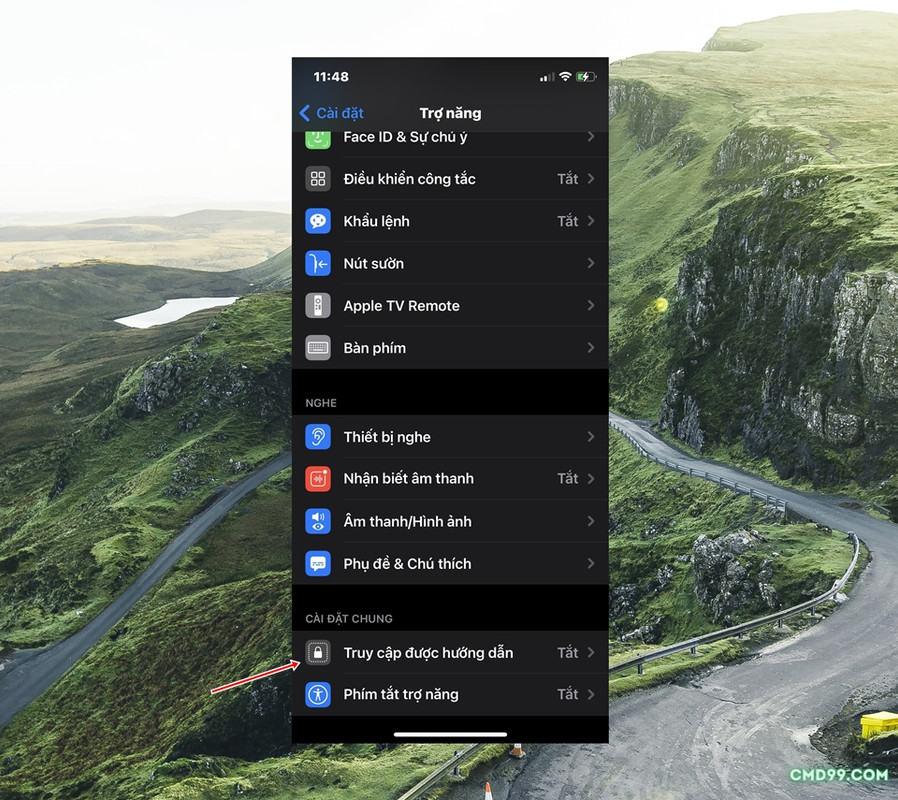Viewport: 898px width, 800px height.
Task: Expand chevron on Thiết bị nghe row
Action: pos(591,437)
